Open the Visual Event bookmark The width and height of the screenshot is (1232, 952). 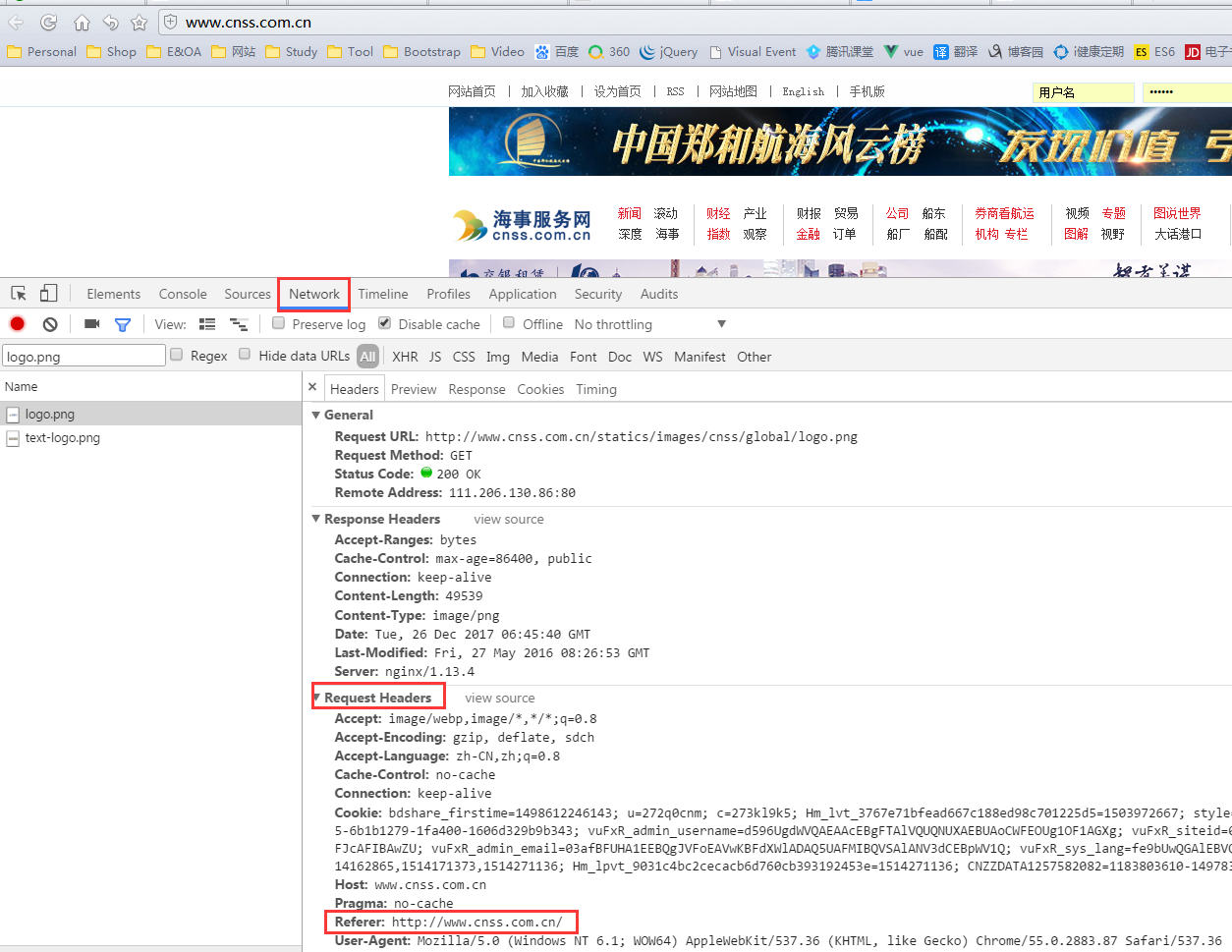(x=752, y=52)
